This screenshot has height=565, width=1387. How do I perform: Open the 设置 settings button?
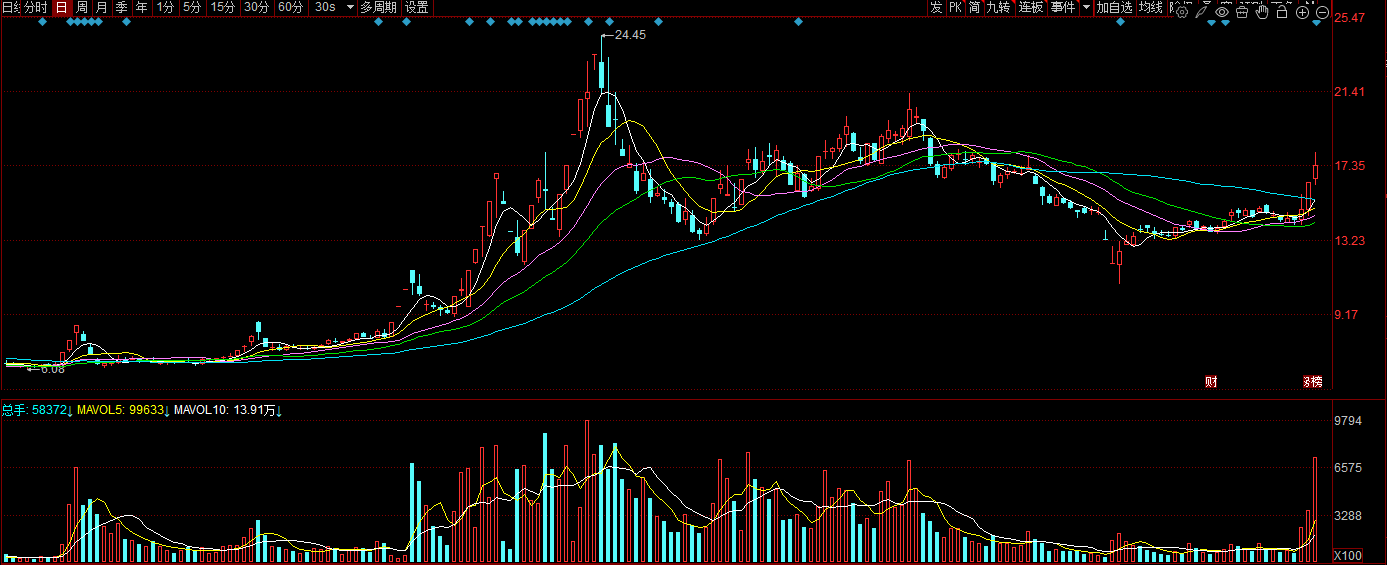(x=417, y=7)
